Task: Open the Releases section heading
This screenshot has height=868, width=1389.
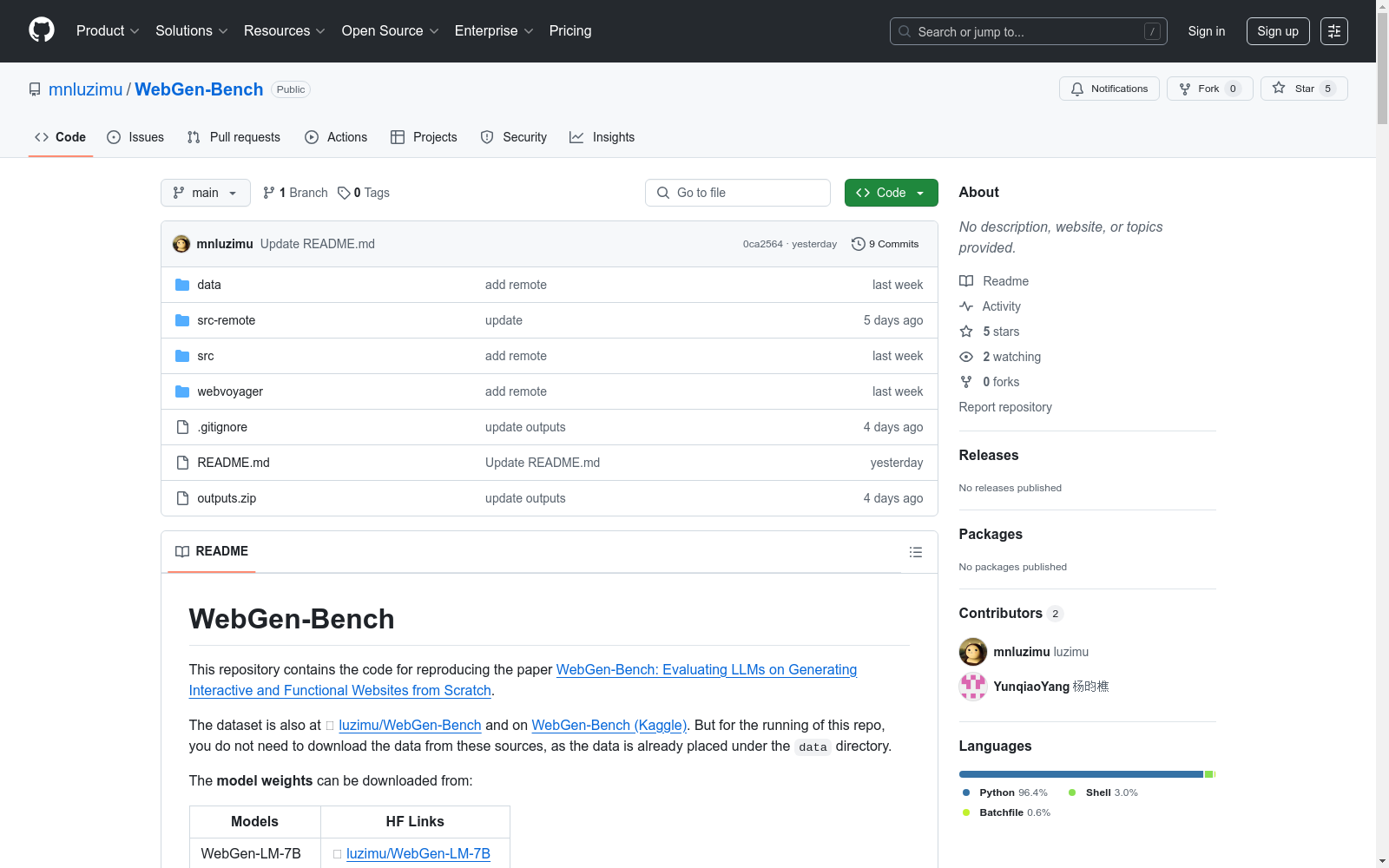Action: click(x=989, y=455)
